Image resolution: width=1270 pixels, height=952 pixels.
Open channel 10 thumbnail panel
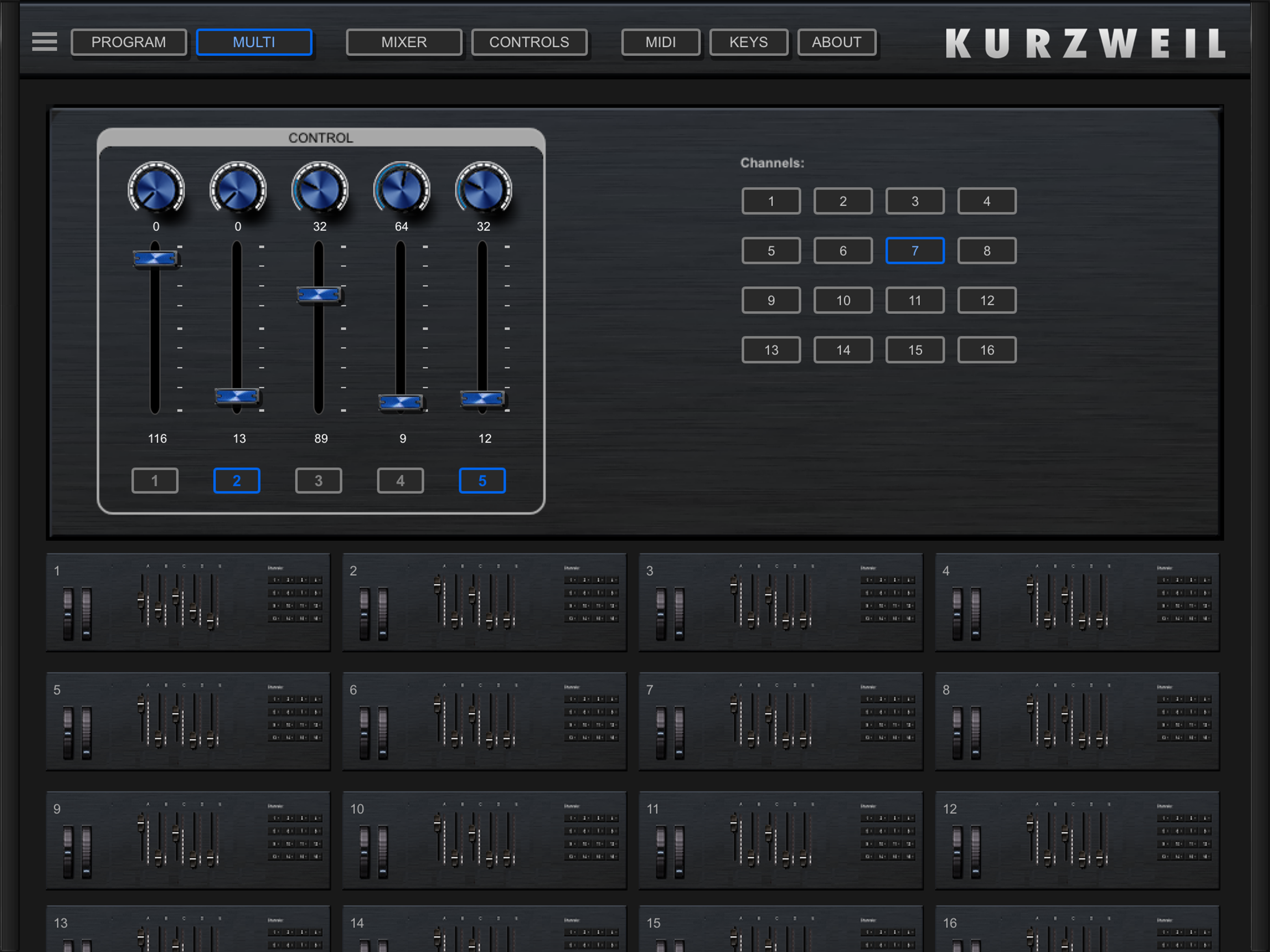[x=484, y=840]
